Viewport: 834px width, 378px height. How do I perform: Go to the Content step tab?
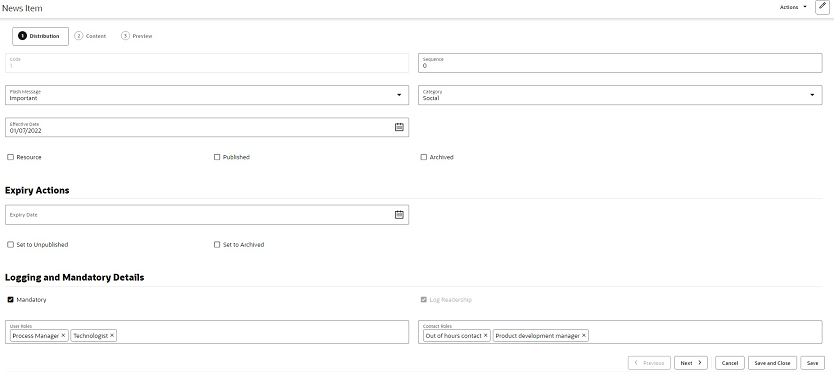point(90,36)
